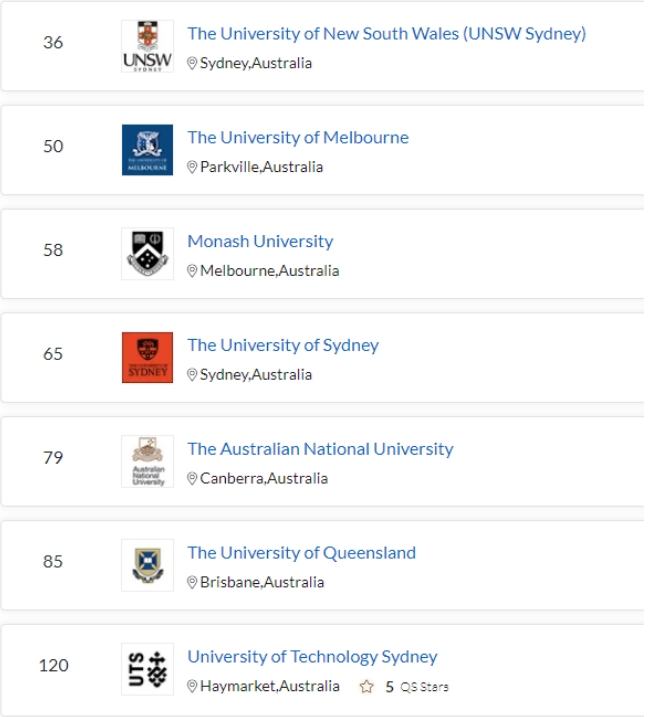Click location pin icon beside Brisbane,Australia
This screenshot has height=717, width=648.
(192, 582)
